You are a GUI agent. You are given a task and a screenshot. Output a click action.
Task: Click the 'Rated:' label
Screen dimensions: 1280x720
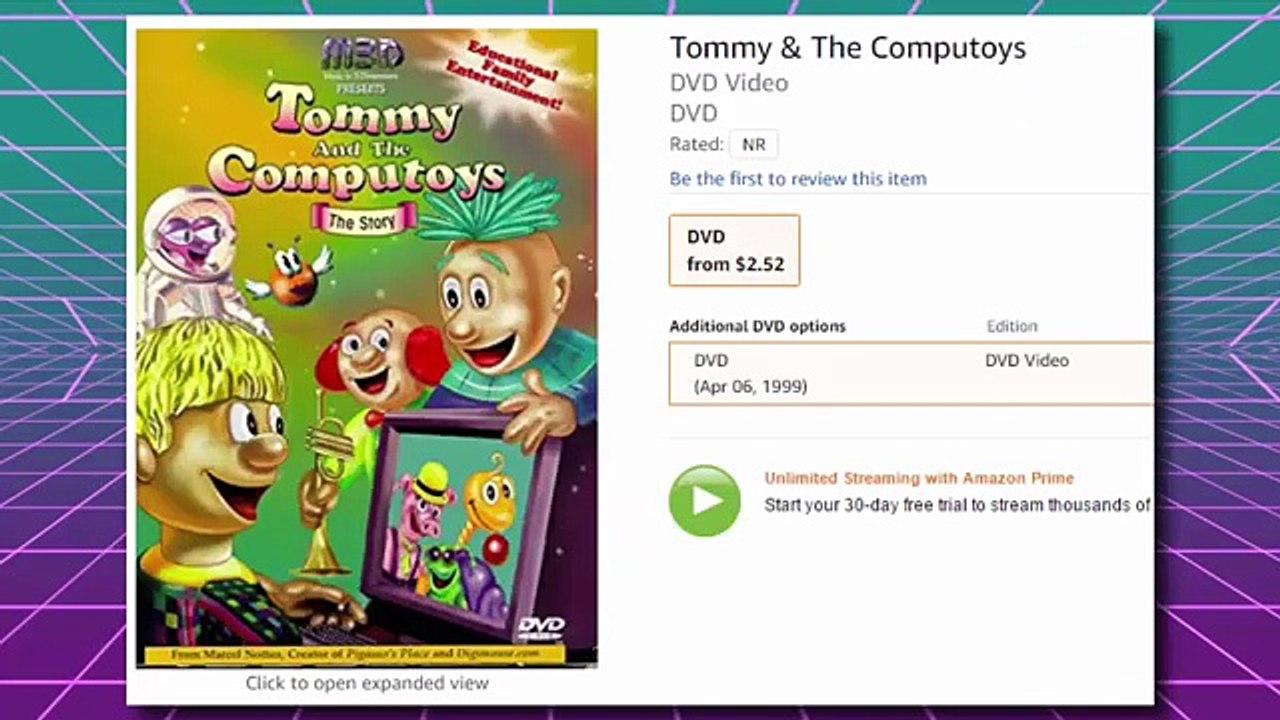tap(696, 145)
